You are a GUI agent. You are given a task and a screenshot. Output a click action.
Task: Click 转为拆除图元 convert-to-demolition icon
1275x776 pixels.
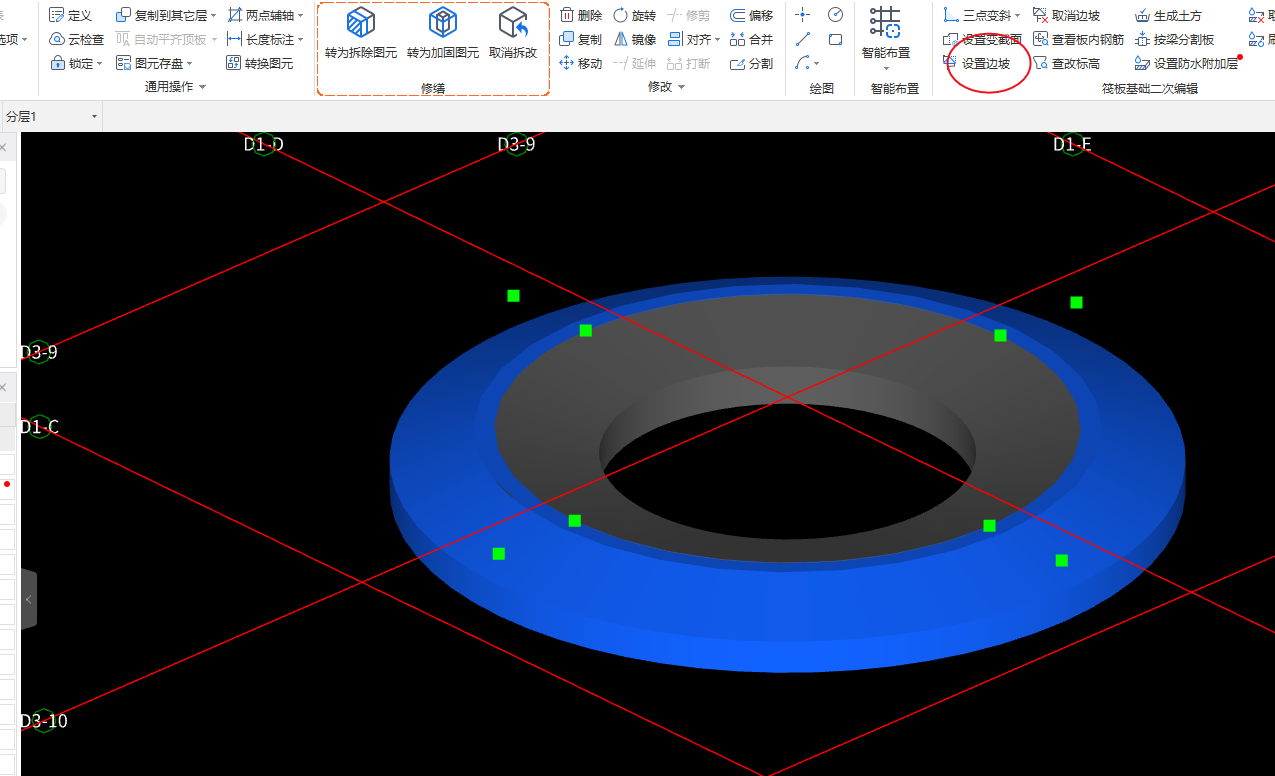[x=360, y=24]
